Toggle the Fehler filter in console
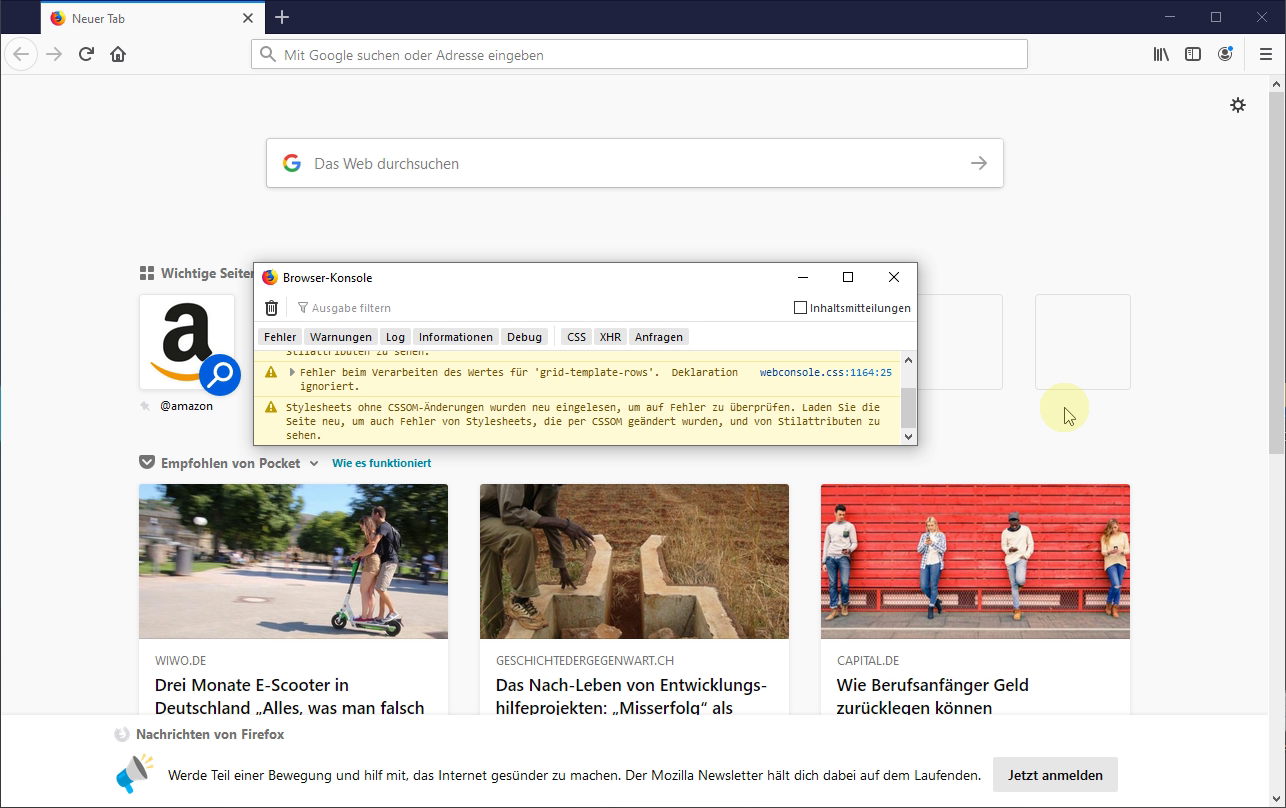1286x808 pixels. coord(280,337)
